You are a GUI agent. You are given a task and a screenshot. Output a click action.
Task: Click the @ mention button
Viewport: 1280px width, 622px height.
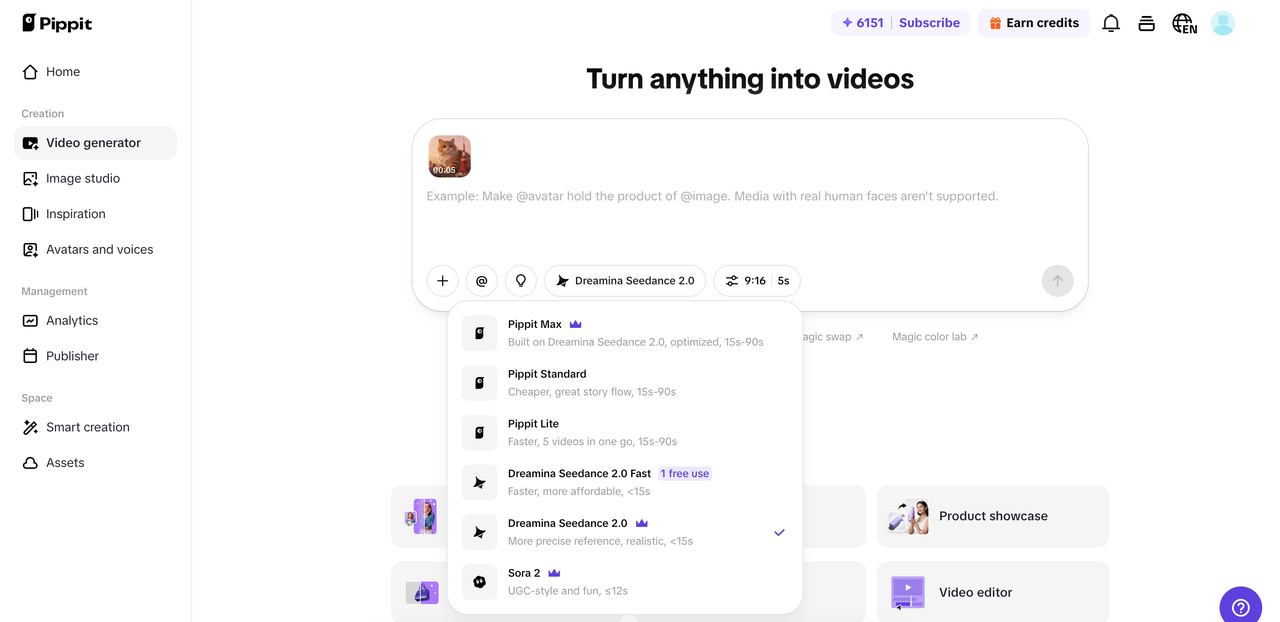coord(482,281)
